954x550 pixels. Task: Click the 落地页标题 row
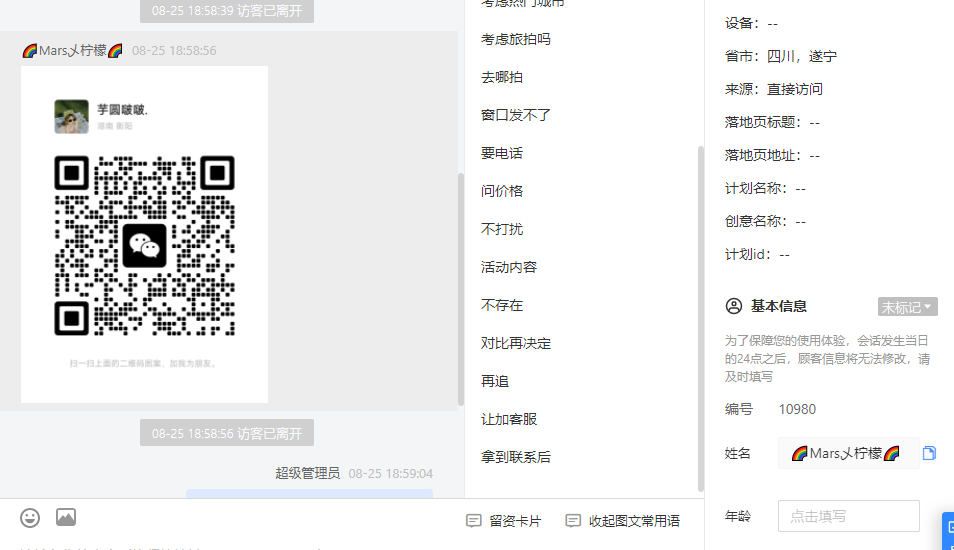coord(772,122)
